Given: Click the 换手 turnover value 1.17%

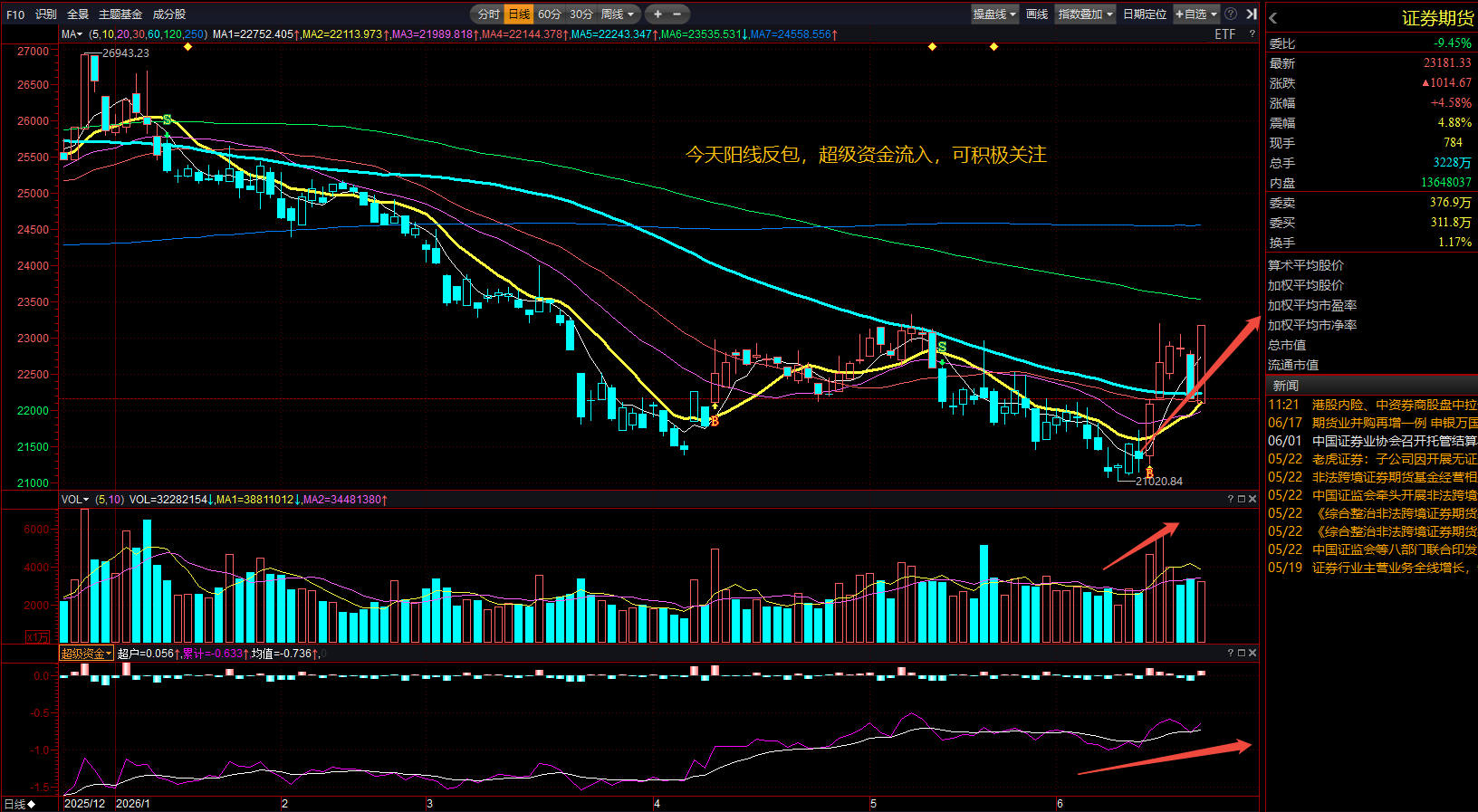Looking at the screenshot, I should pos(1454,243).
